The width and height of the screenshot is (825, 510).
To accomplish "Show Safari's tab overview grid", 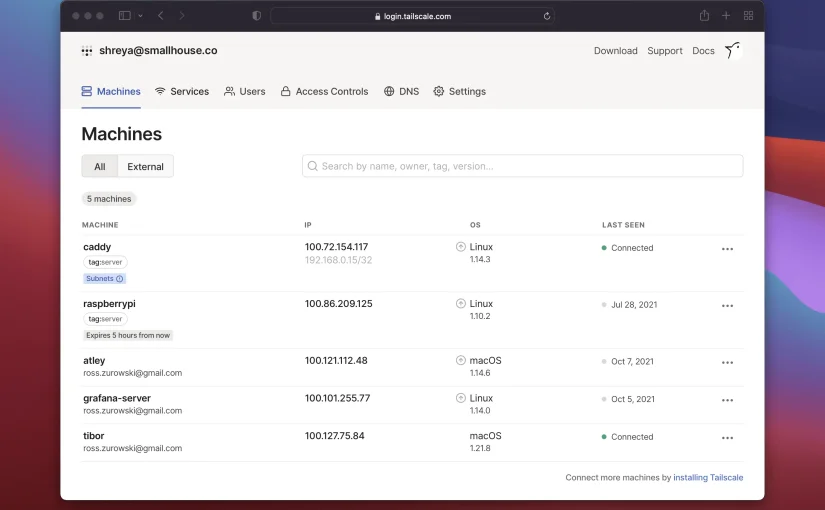I will click(748, 16).
